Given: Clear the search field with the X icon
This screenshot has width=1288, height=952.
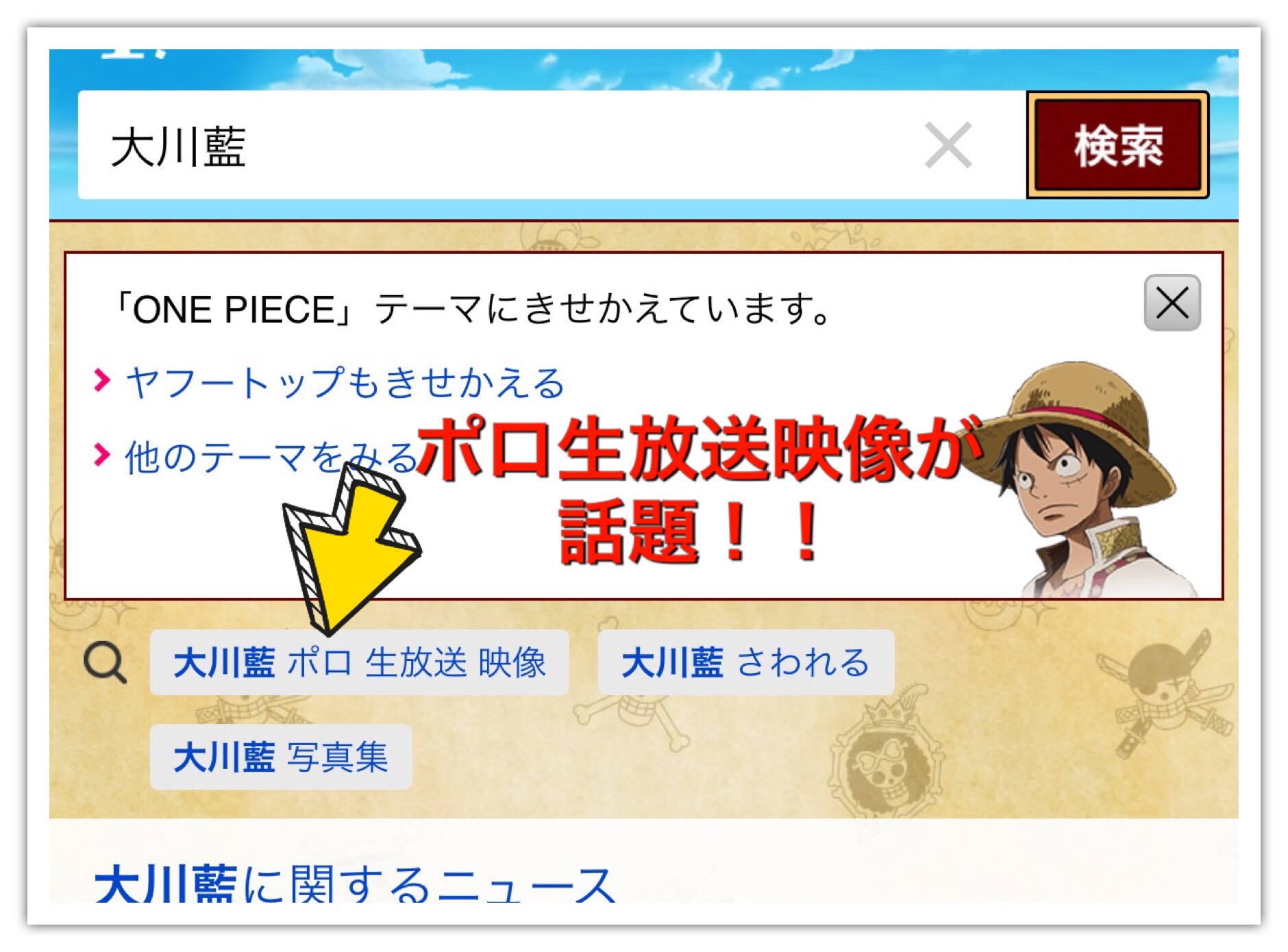Looking at the screenshot, I should point(948,145).
